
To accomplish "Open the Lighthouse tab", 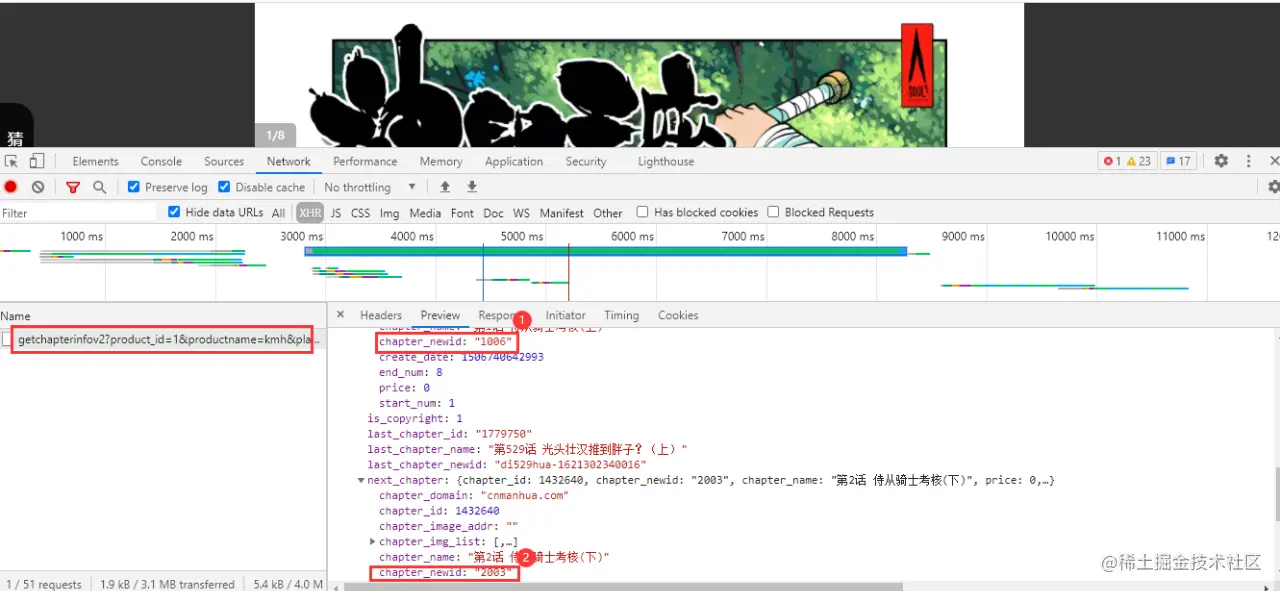I will (666, 161).
